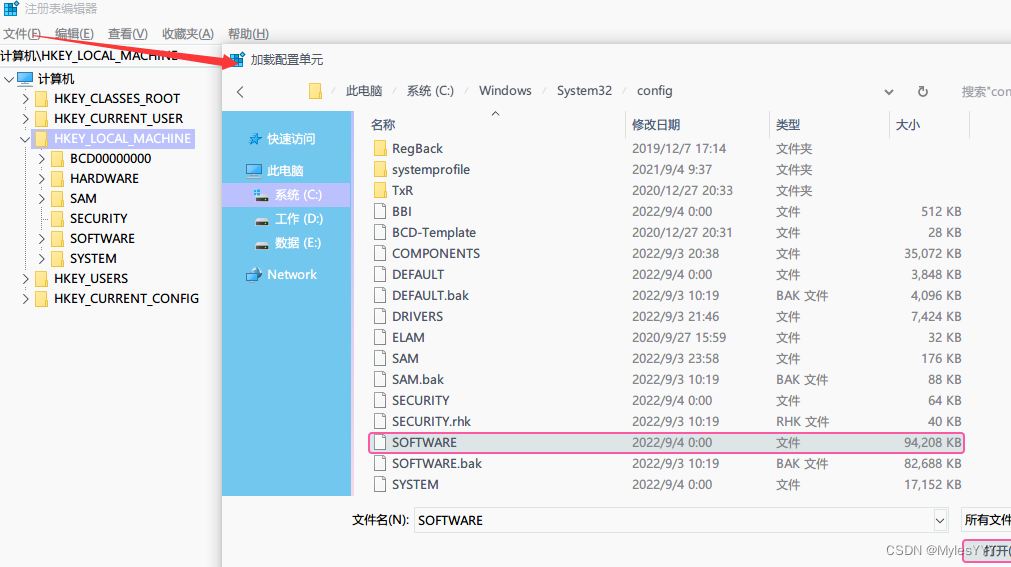1011x567 pixels.
Task: Click the TxR folder icon
Action: click(x=380, y=190)
